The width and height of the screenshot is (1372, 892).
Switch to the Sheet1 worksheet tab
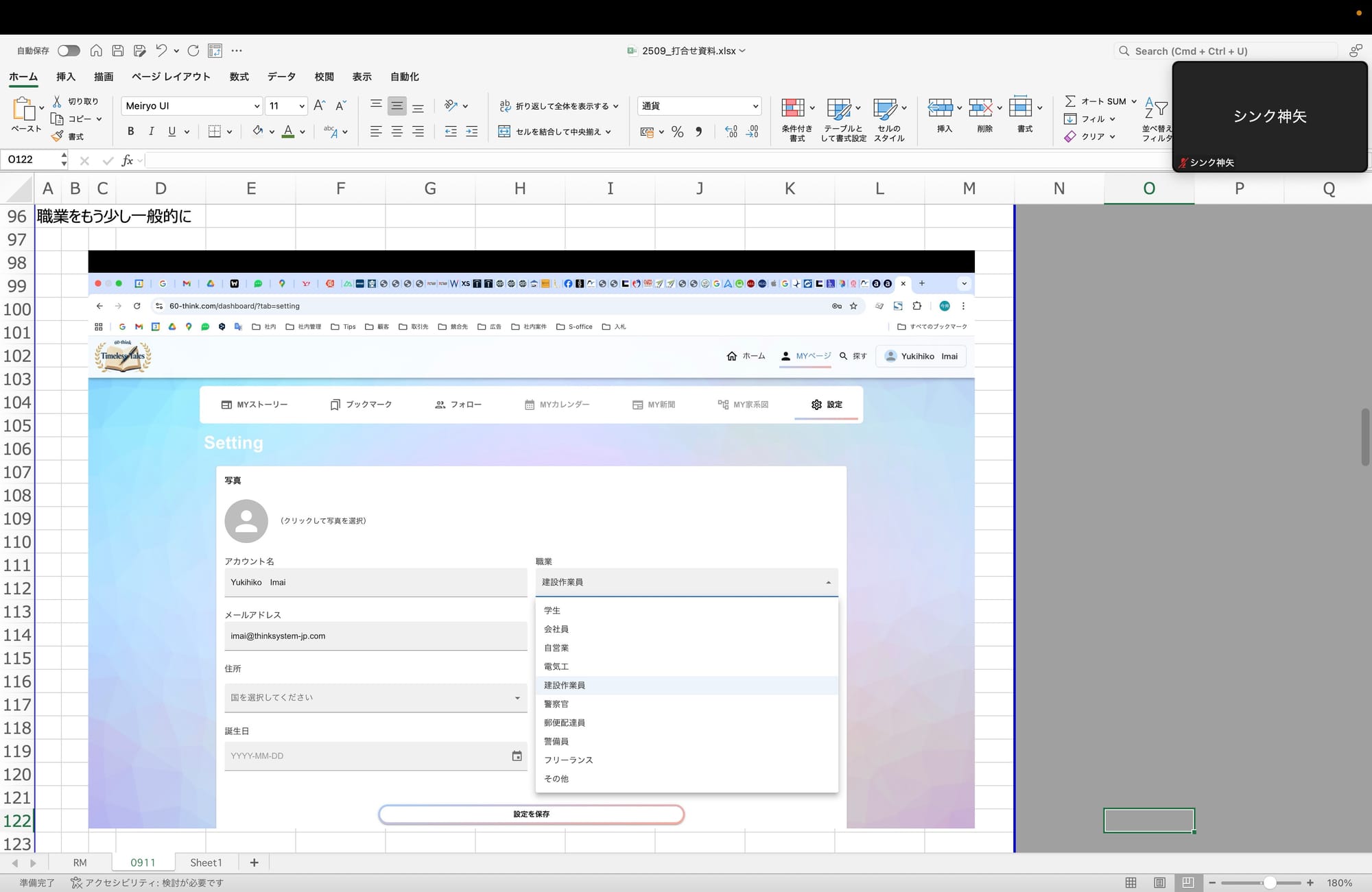pos(206,863)
